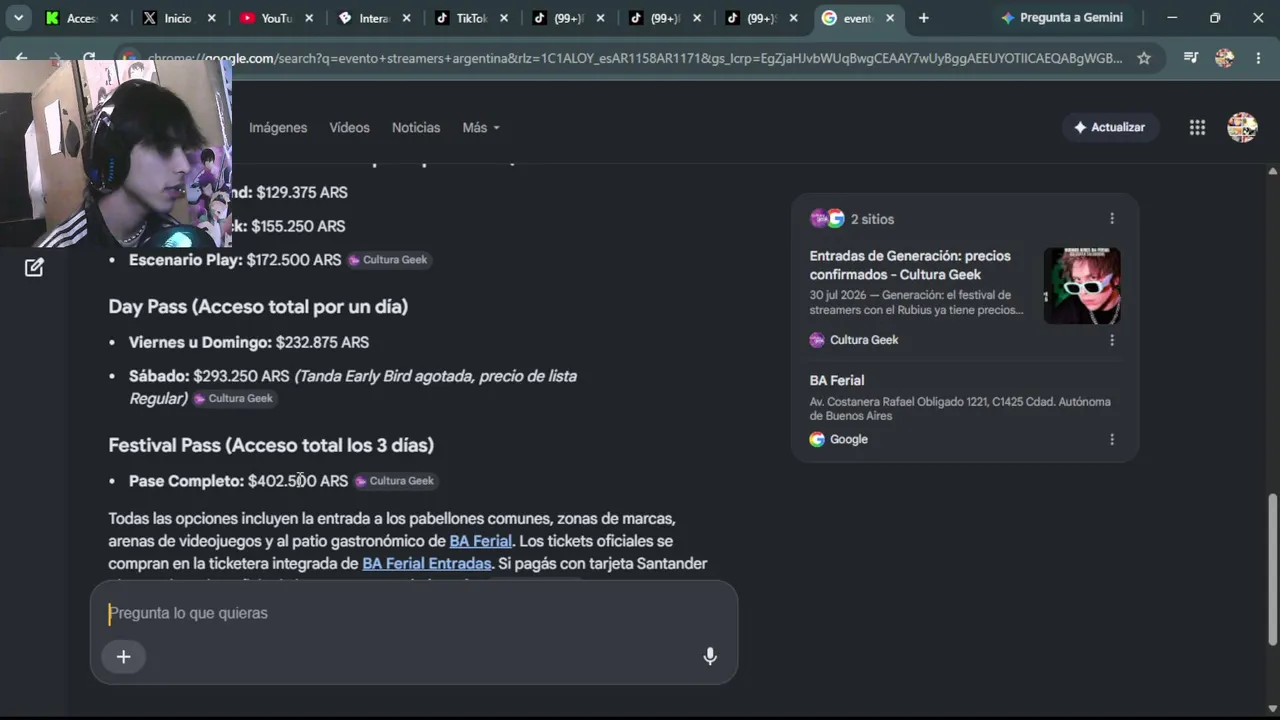Click the Day Pass heading text
Image resolution: width=1280 pixels, height=720 pixels.
click(258, 307)
